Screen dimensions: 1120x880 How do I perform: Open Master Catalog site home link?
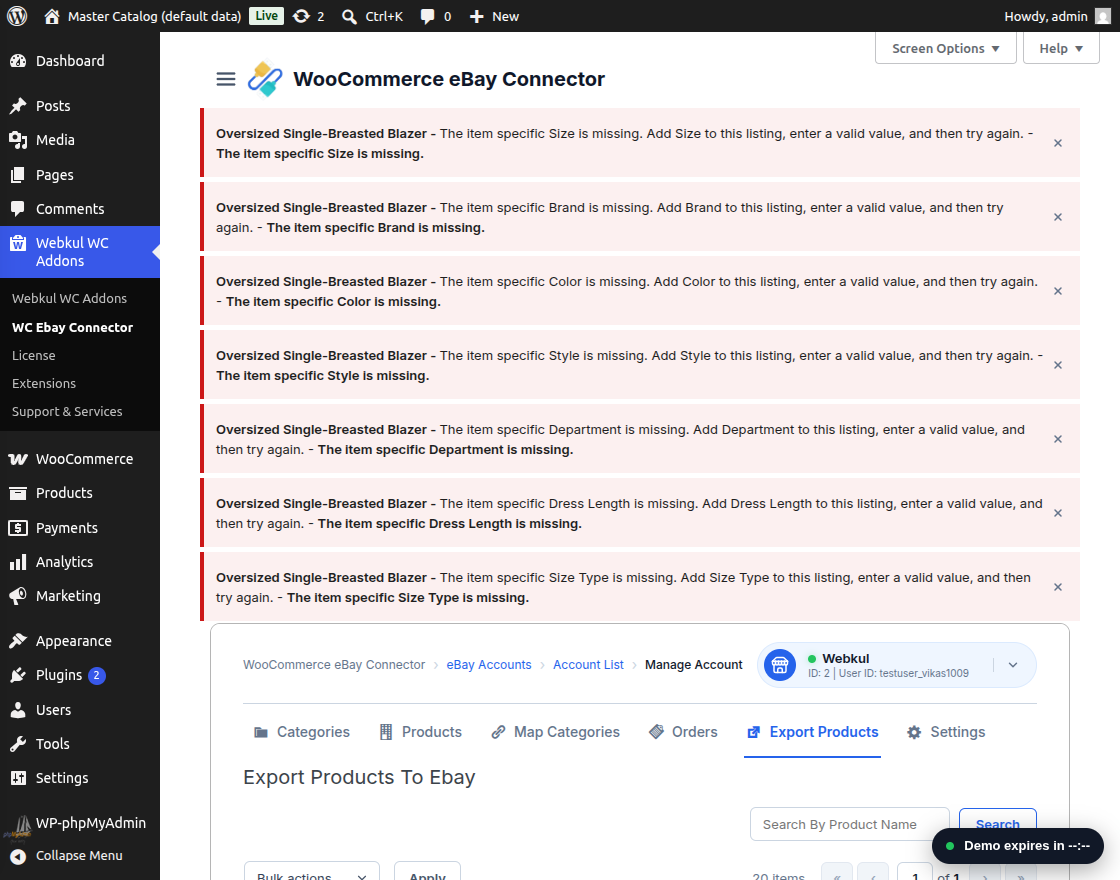[x=142, y=16]
